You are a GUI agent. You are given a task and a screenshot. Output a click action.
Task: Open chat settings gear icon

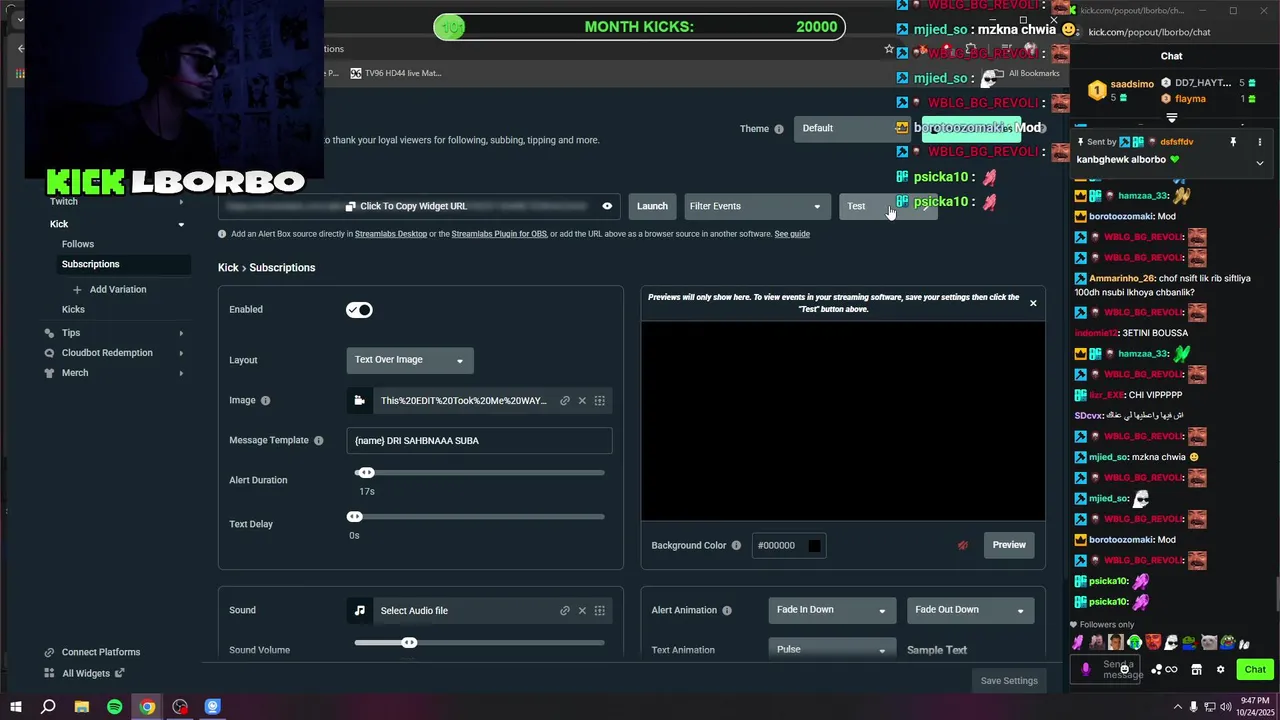1220,670
